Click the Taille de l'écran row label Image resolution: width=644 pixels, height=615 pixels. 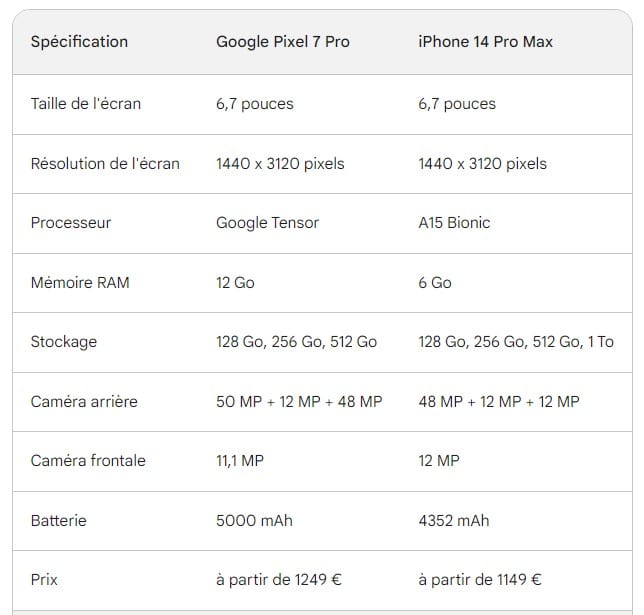tap(86, 104)
